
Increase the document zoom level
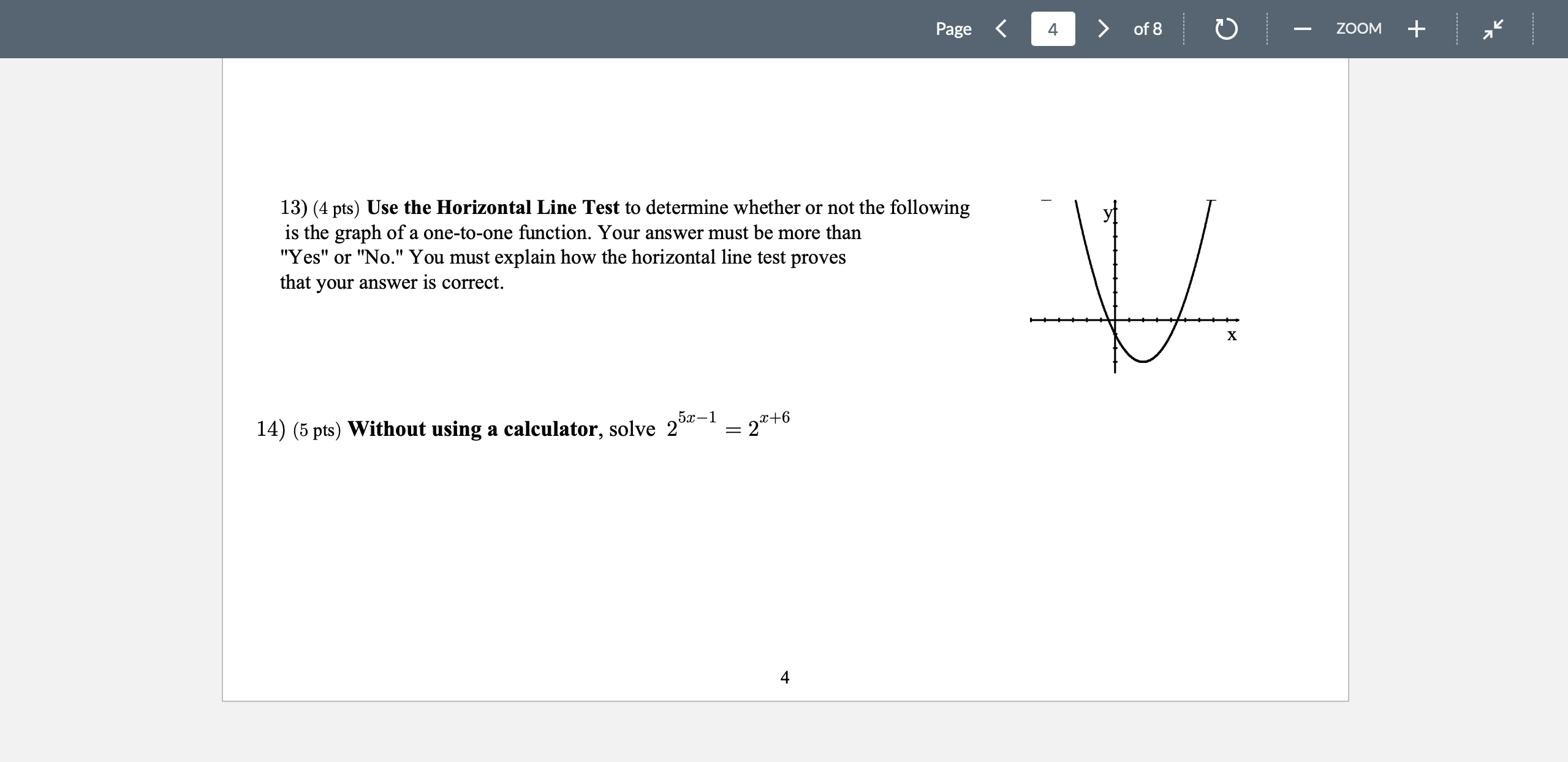tap(1416, 28)
